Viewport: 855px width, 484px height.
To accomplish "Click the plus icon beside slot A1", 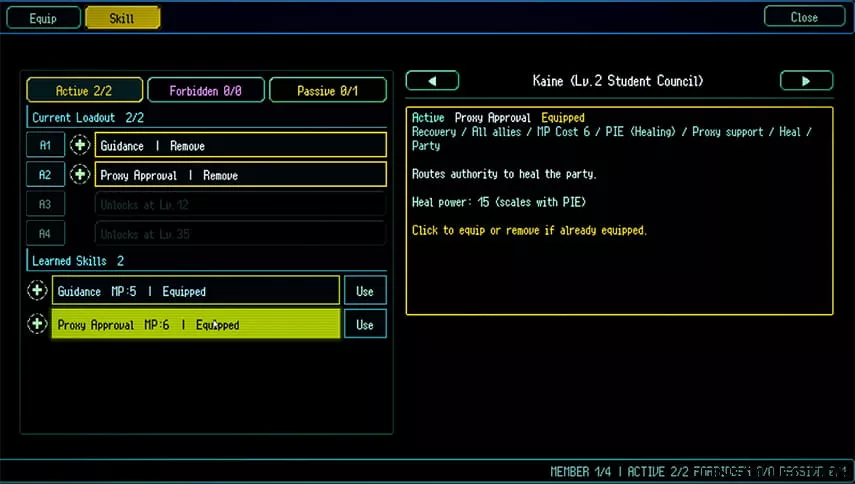I will 80,145.
